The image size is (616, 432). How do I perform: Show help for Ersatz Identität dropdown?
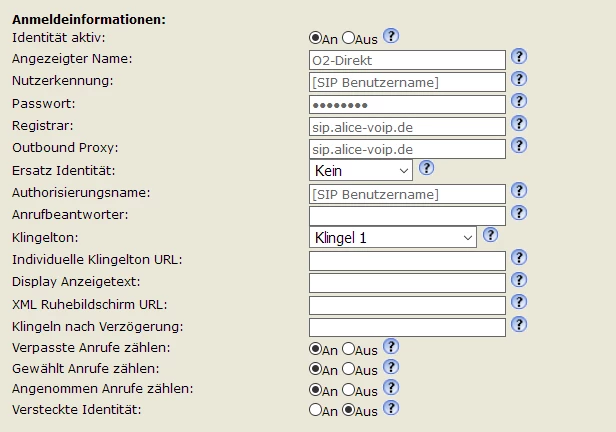(x=426, y=168)
